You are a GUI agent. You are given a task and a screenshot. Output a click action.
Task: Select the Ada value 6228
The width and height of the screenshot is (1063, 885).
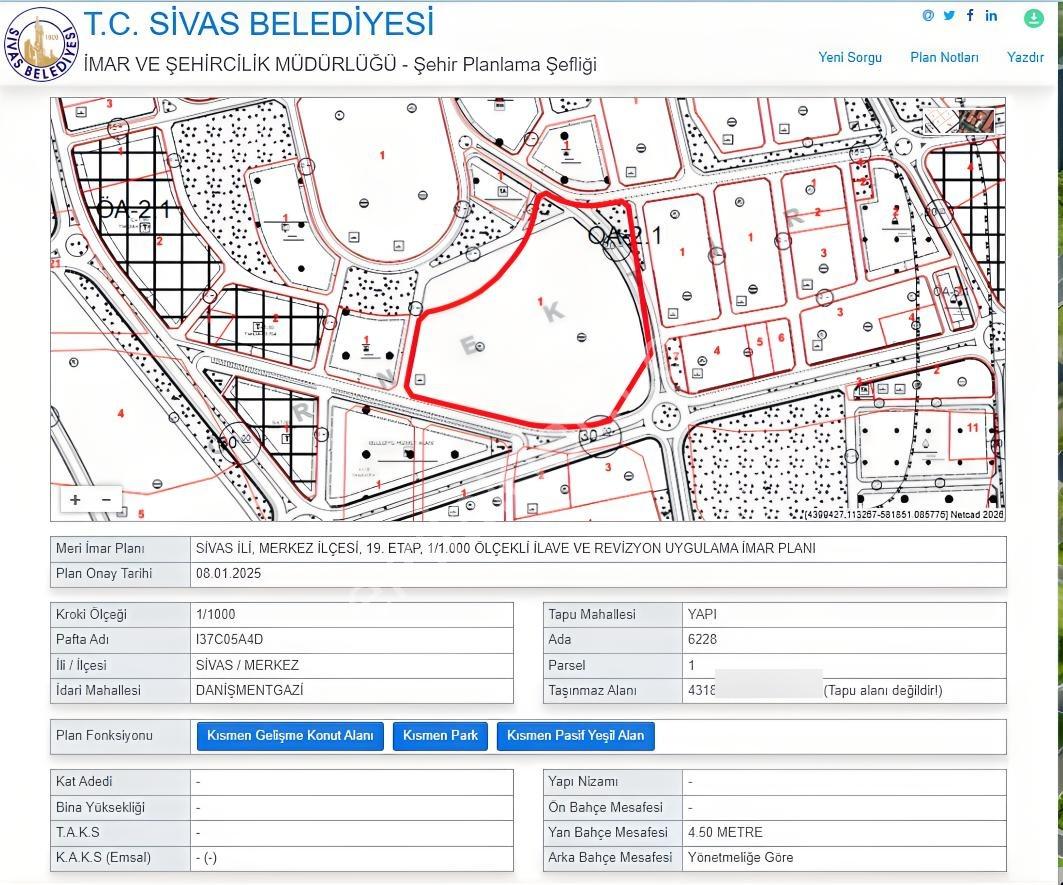[702, 640]
